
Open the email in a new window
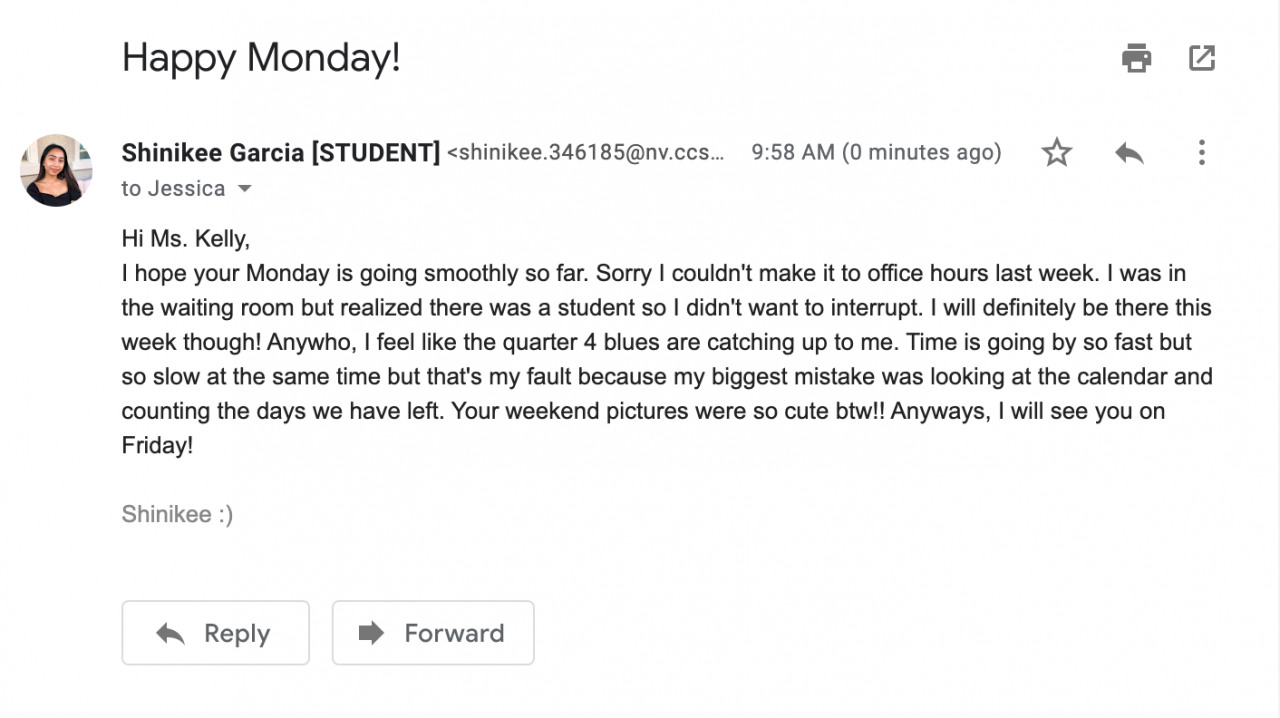(x=1201, y=58)
